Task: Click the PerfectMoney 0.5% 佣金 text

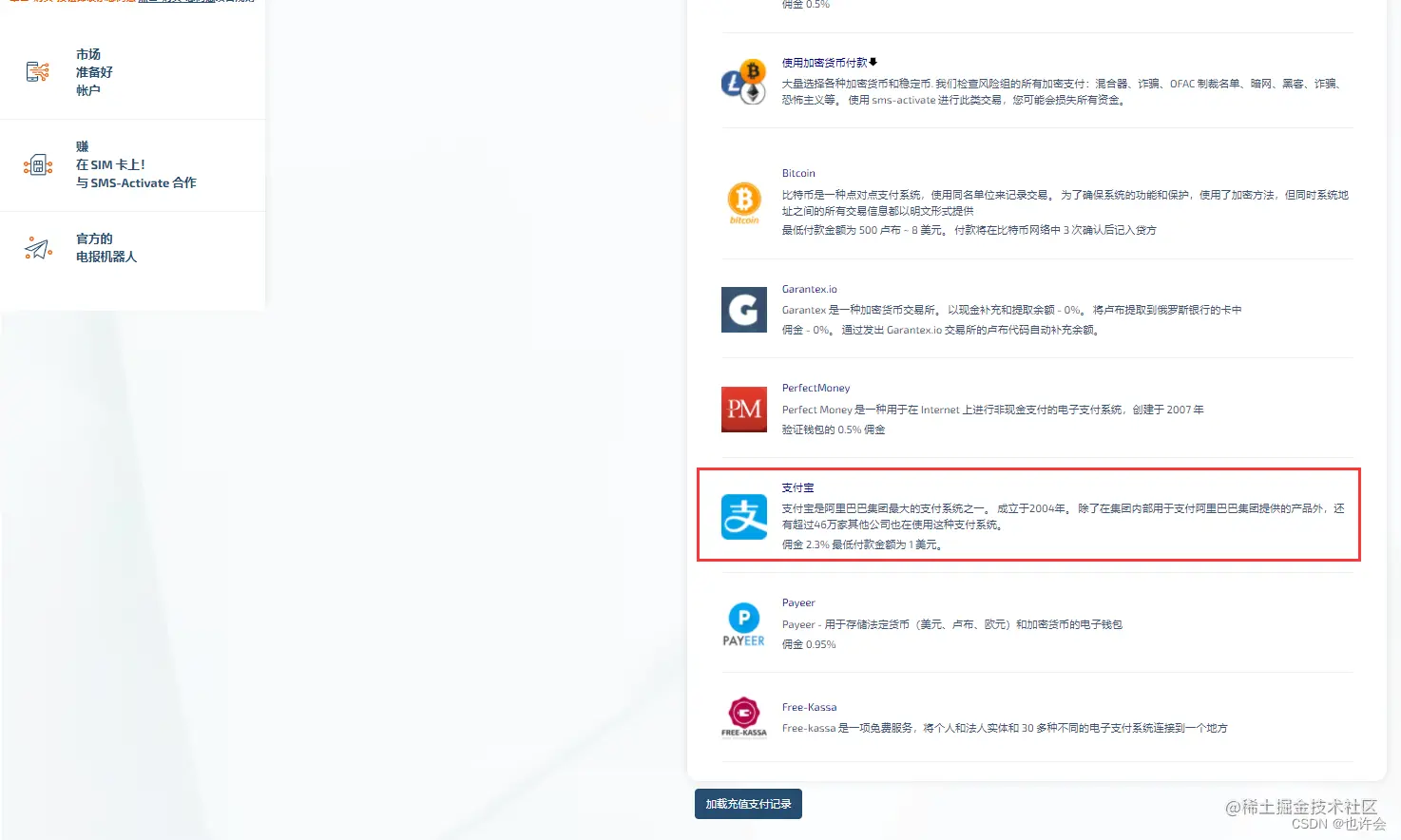Action: click(834, 430)
